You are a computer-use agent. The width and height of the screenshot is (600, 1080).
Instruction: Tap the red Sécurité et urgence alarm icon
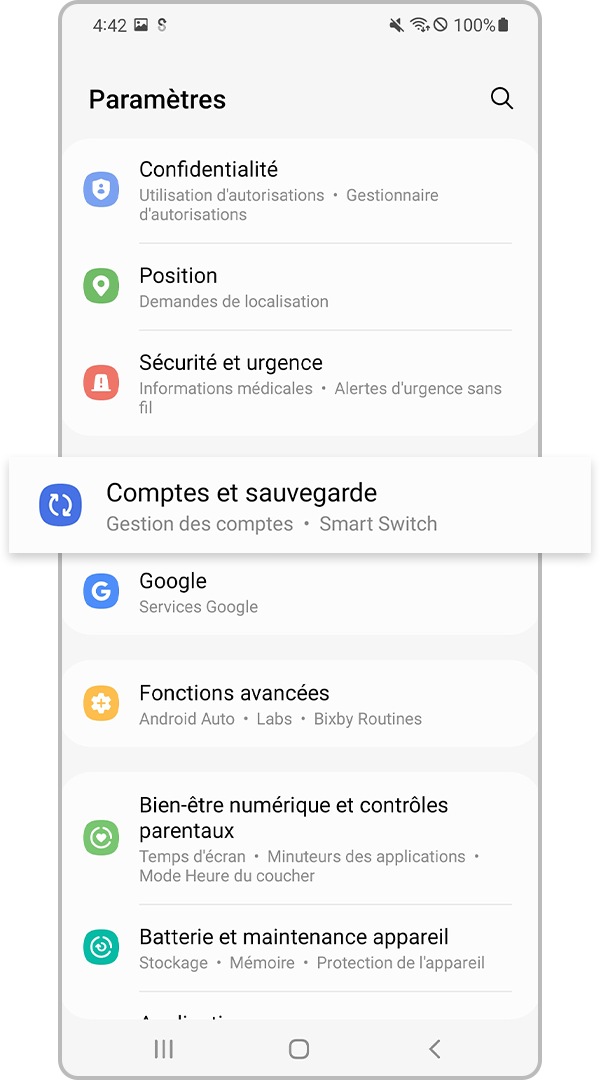[101, 382]
